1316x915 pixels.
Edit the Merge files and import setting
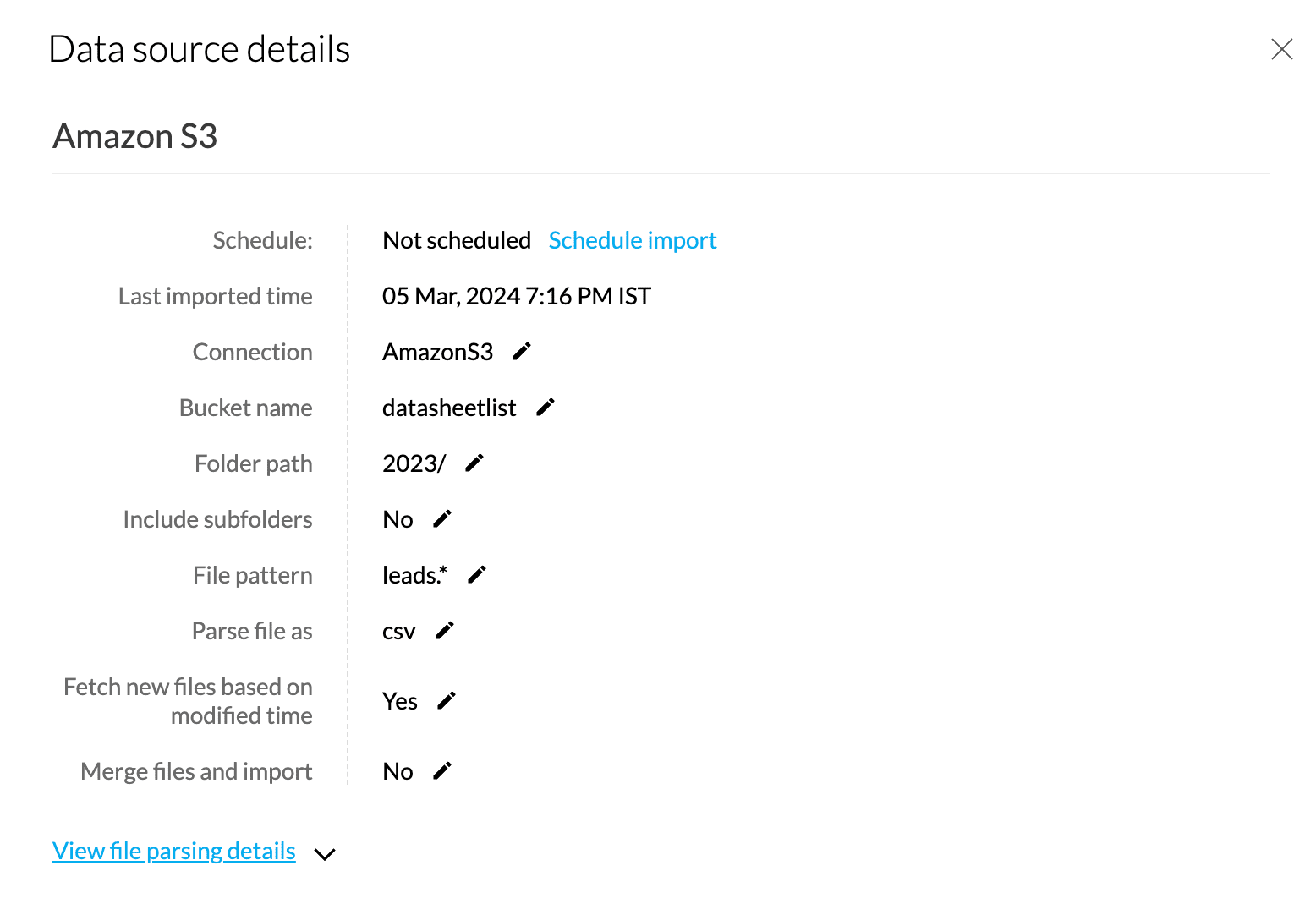pos(442,770)
